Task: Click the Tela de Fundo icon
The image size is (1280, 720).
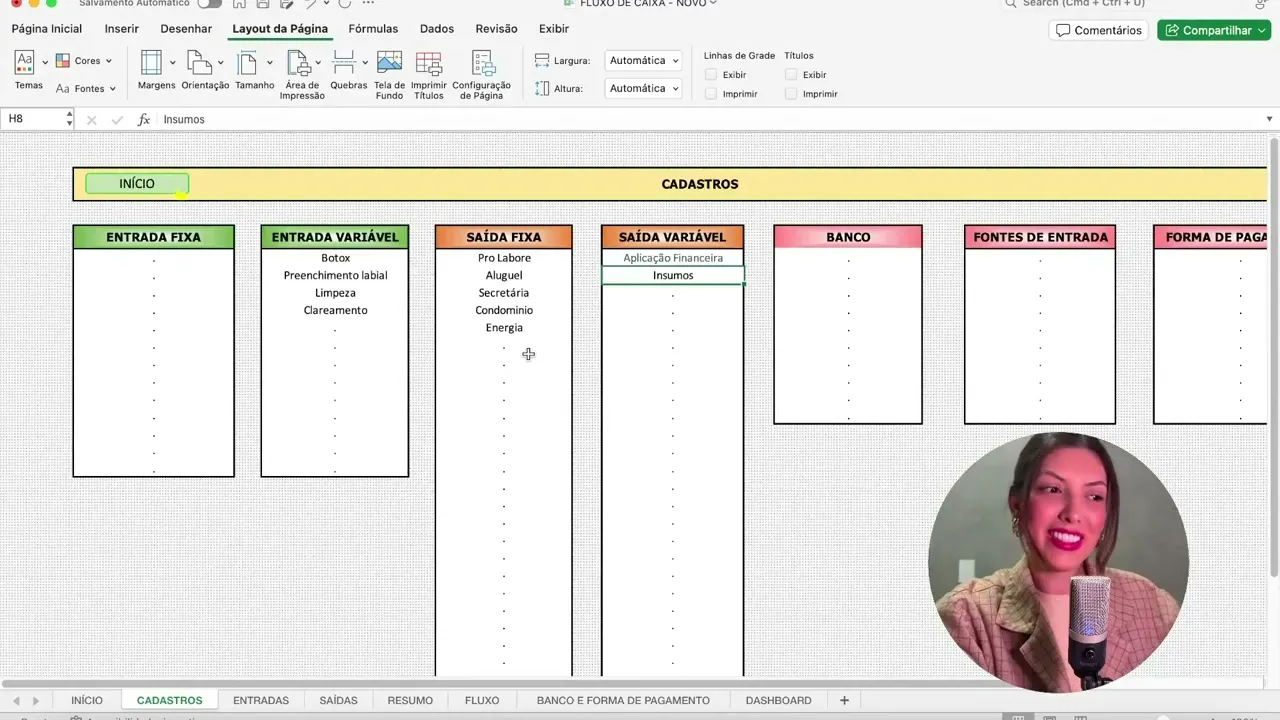Action: pos(390,62)
